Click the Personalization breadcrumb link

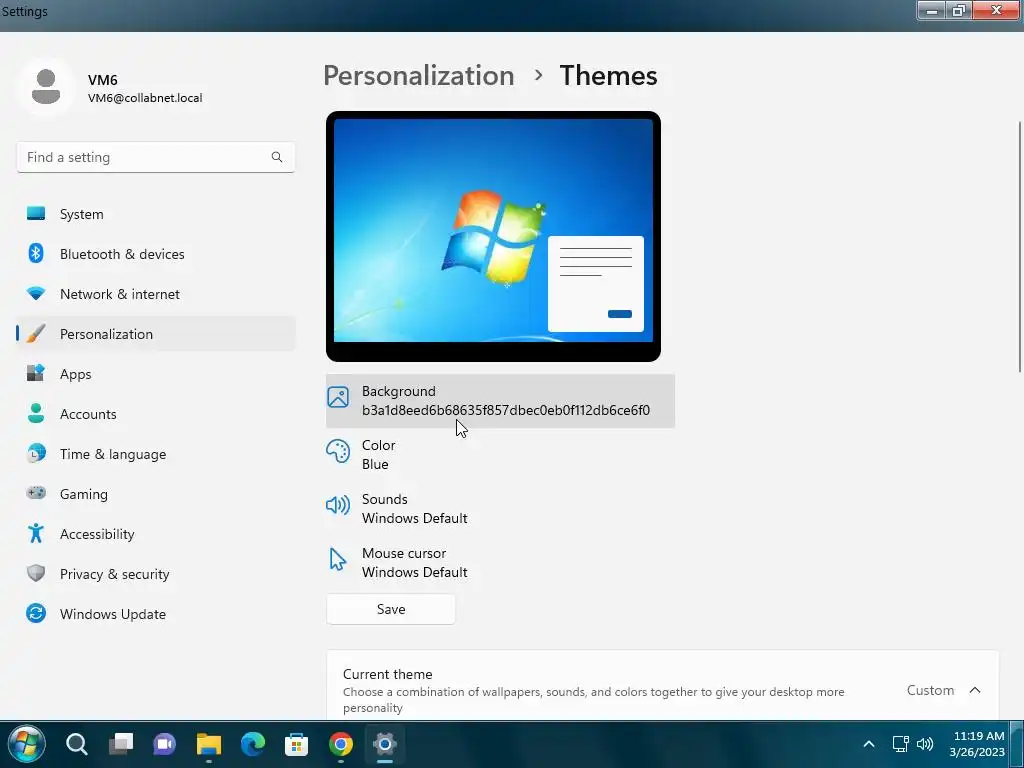click(419, 76)
